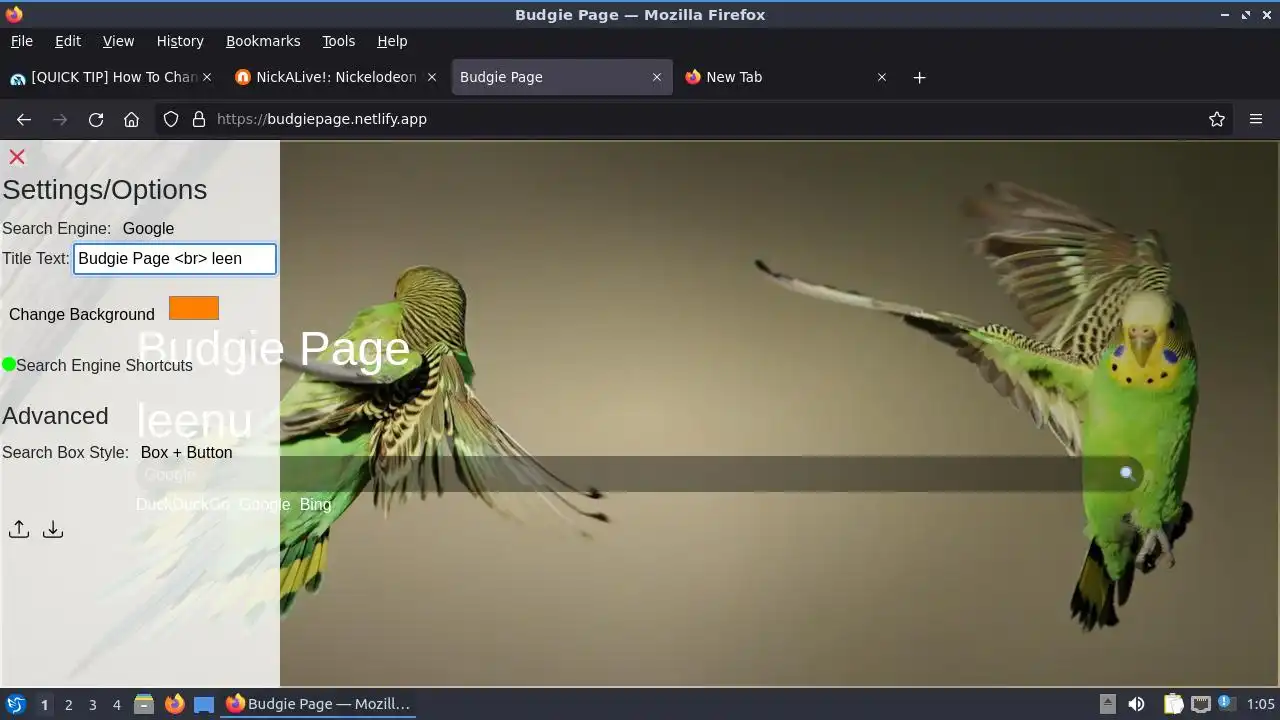Click the download settings icon
The width and height of the screenshot is (1280, 720).
(53, 529)
